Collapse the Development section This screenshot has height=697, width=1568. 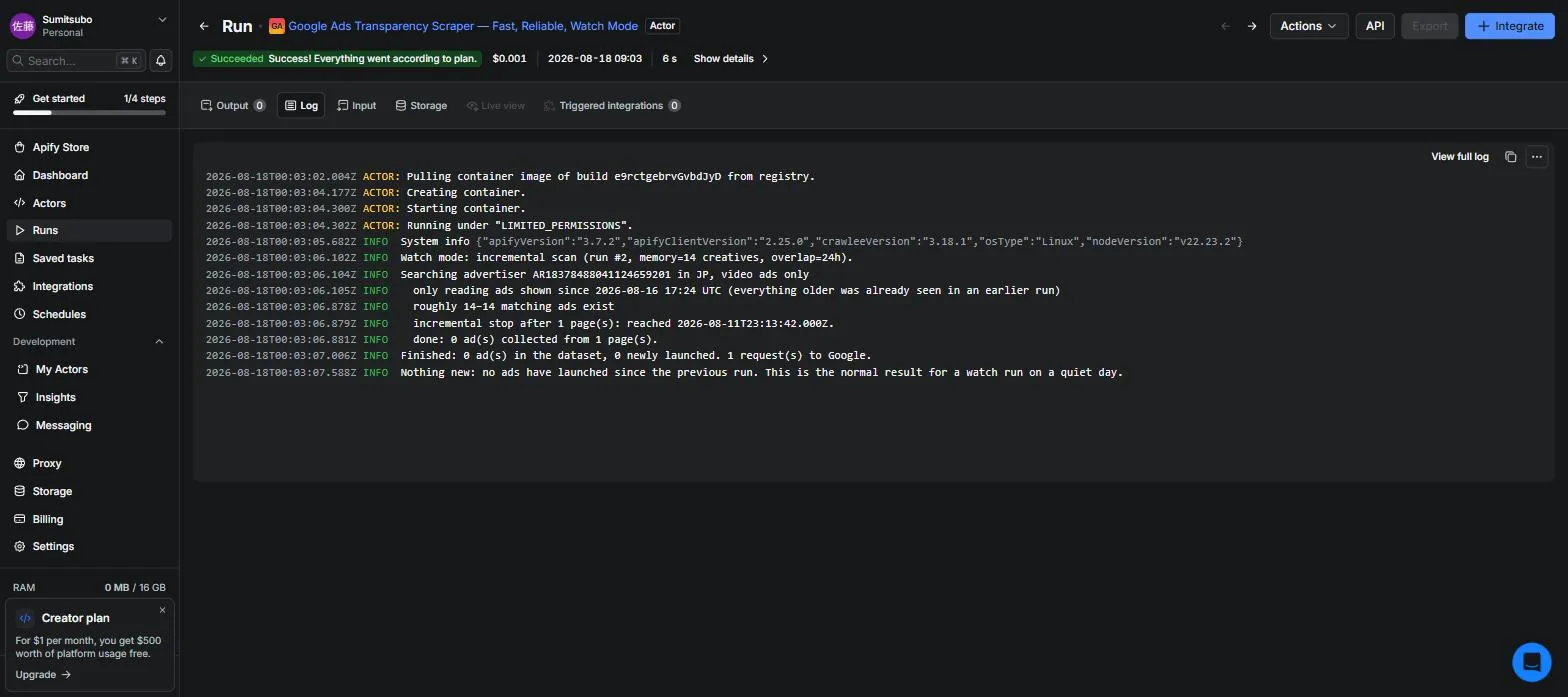pyautogui.click(x=159, y=342)
